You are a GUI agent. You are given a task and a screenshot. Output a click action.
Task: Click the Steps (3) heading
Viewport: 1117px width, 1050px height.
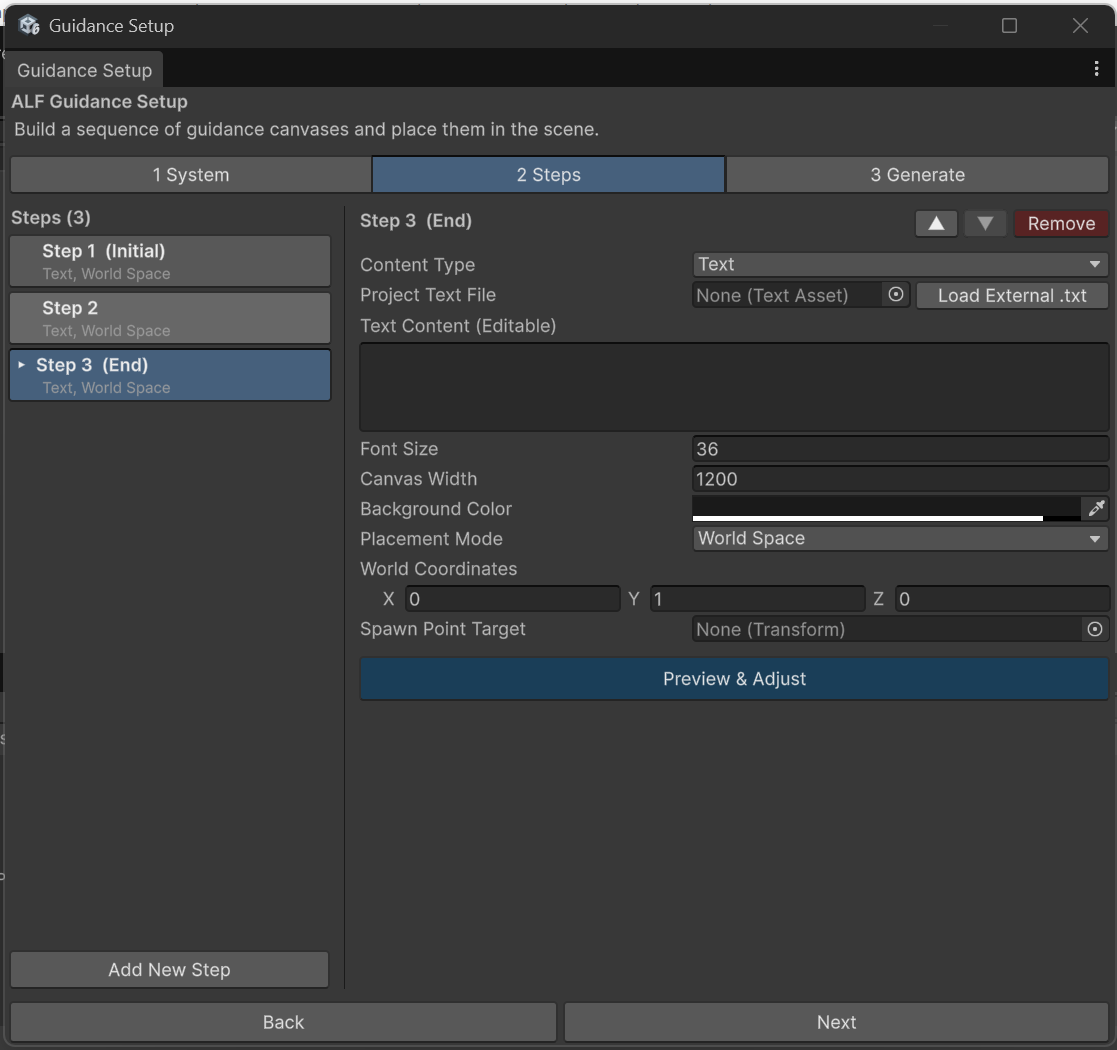(51, 217)
